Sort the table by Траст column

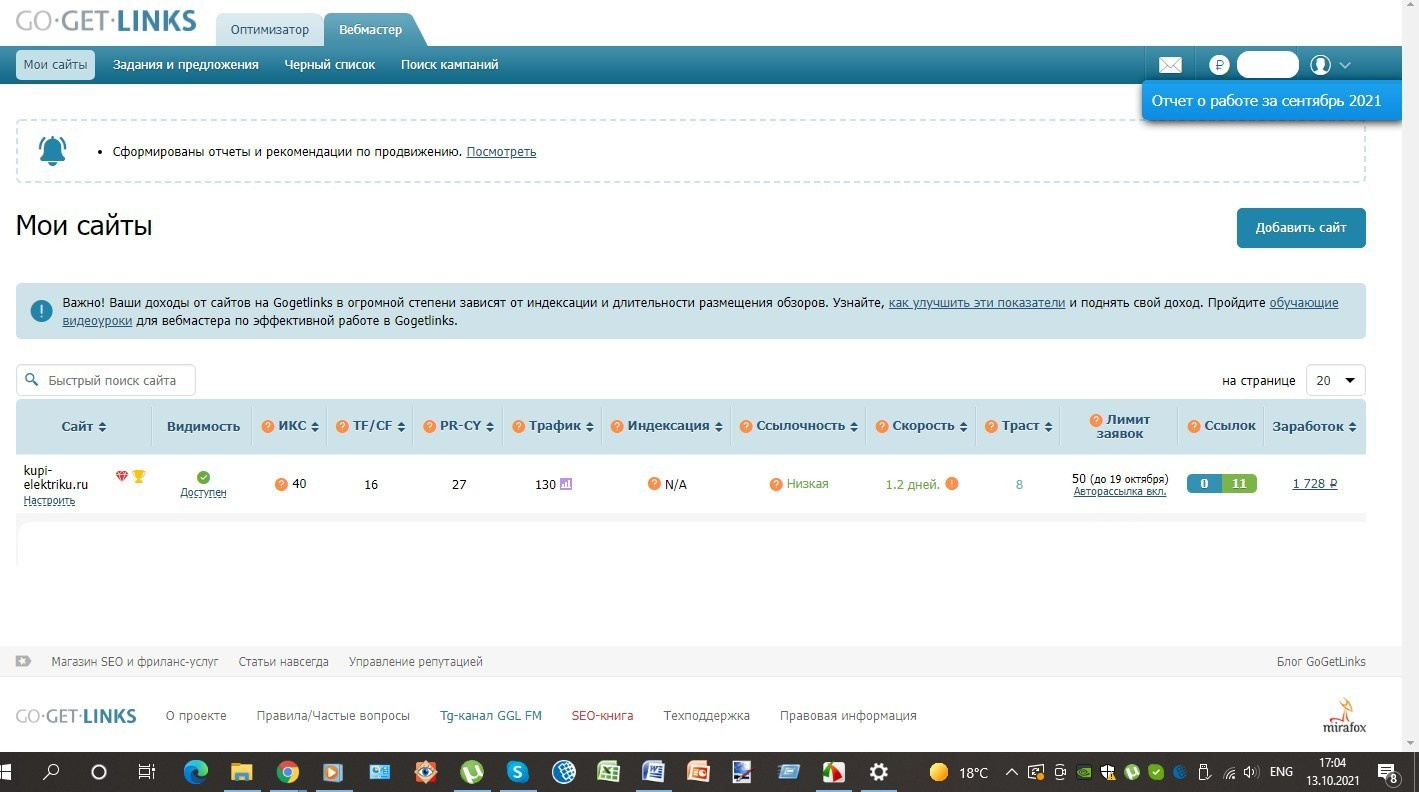[1049, 427]
